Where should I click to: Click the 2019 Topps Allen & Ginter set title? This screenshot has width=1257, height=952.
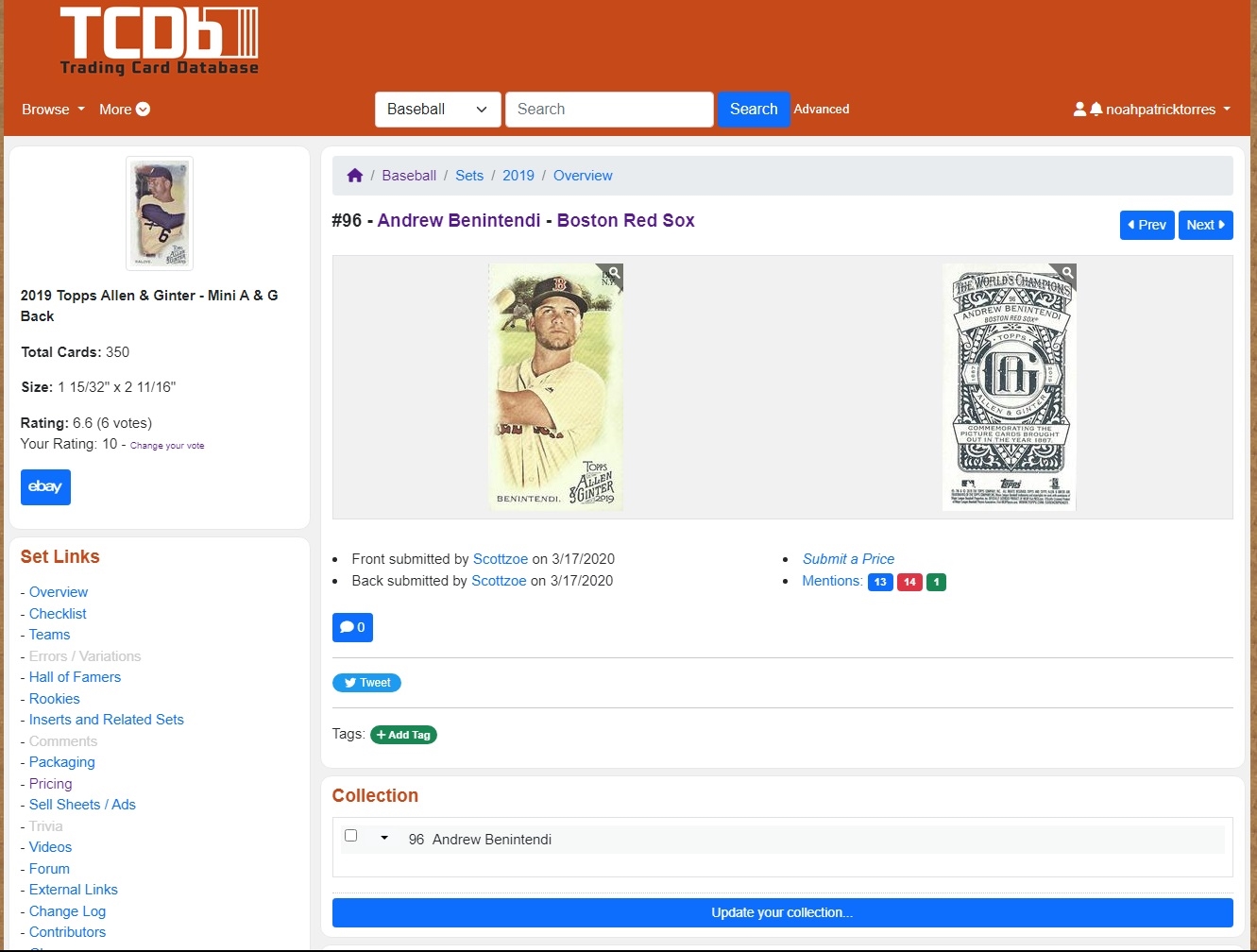(x=149, y=306)
